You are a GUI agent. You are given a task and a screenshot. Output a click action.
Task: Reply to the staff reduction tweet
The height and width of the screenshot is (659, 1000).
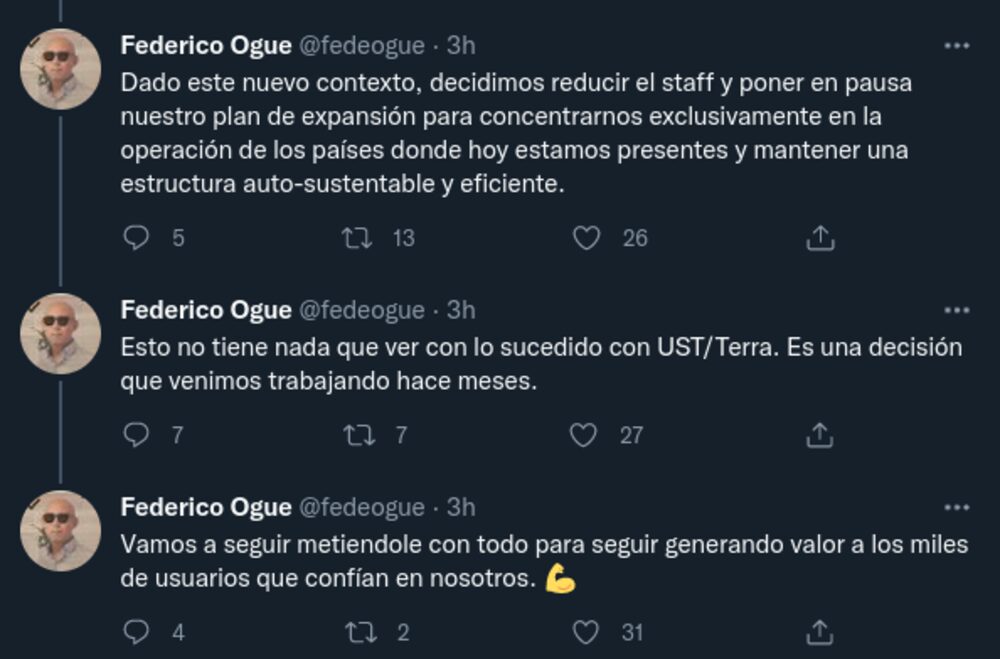(135, 238)
